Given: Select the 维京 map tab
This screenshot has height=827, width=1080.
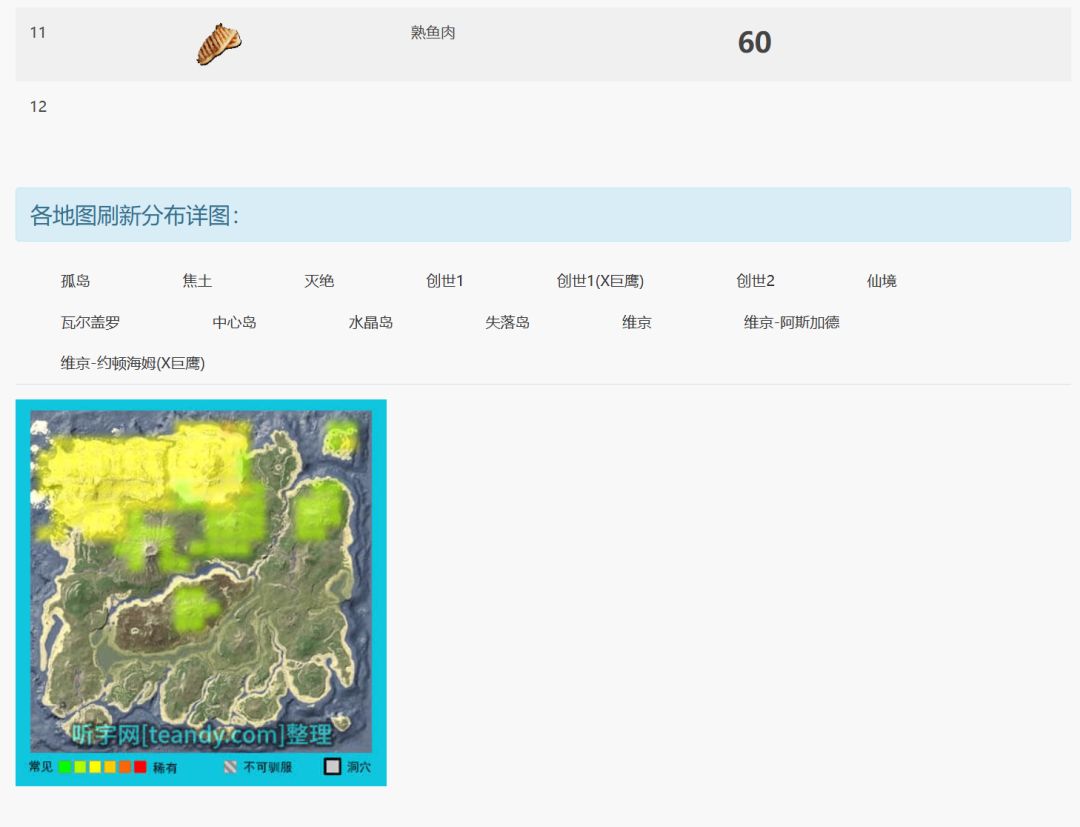Looking at the screenshot, I should point(636,322).
